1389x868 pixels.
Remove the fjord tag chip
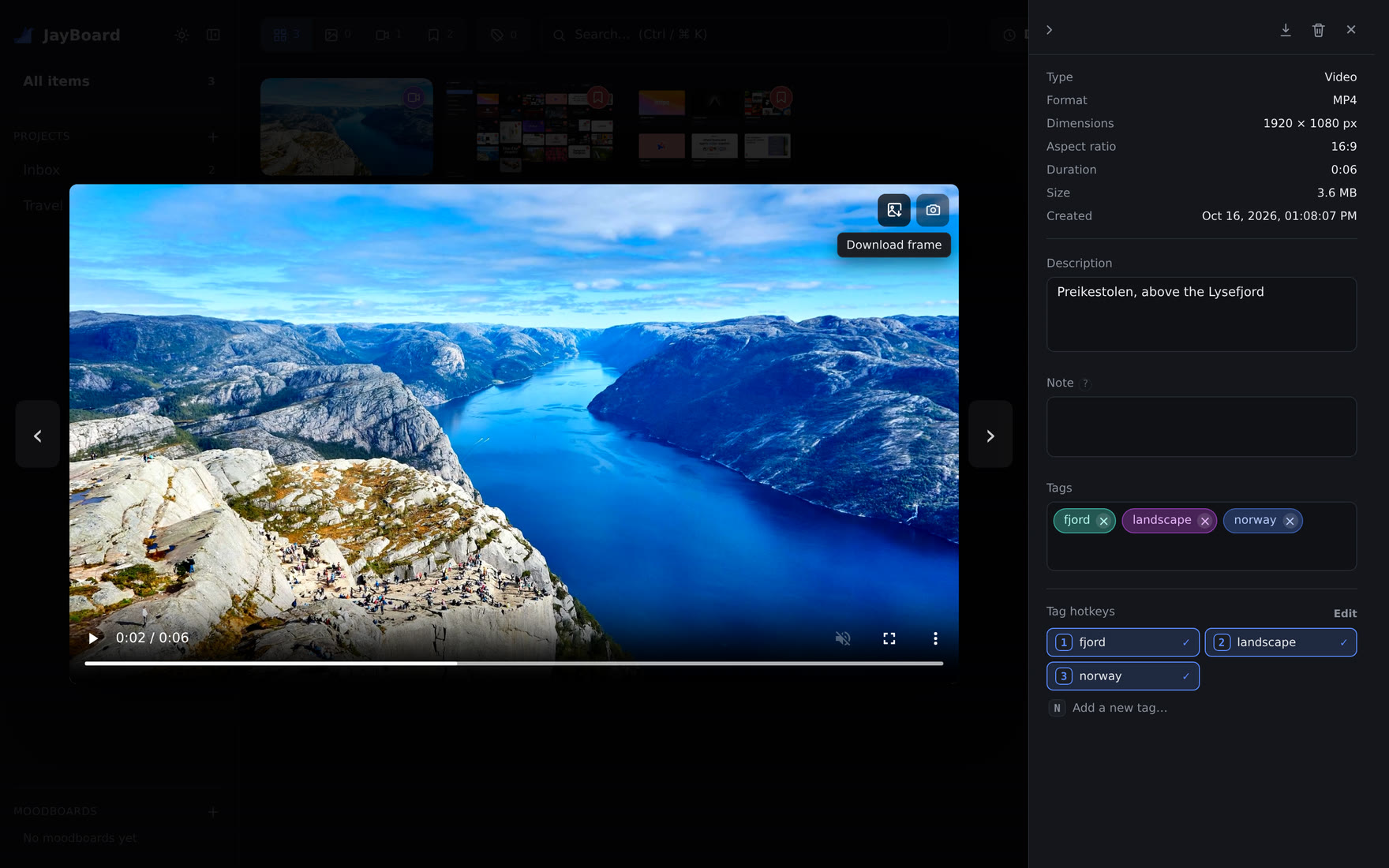pyautogui.click(x=1104, y=521)
